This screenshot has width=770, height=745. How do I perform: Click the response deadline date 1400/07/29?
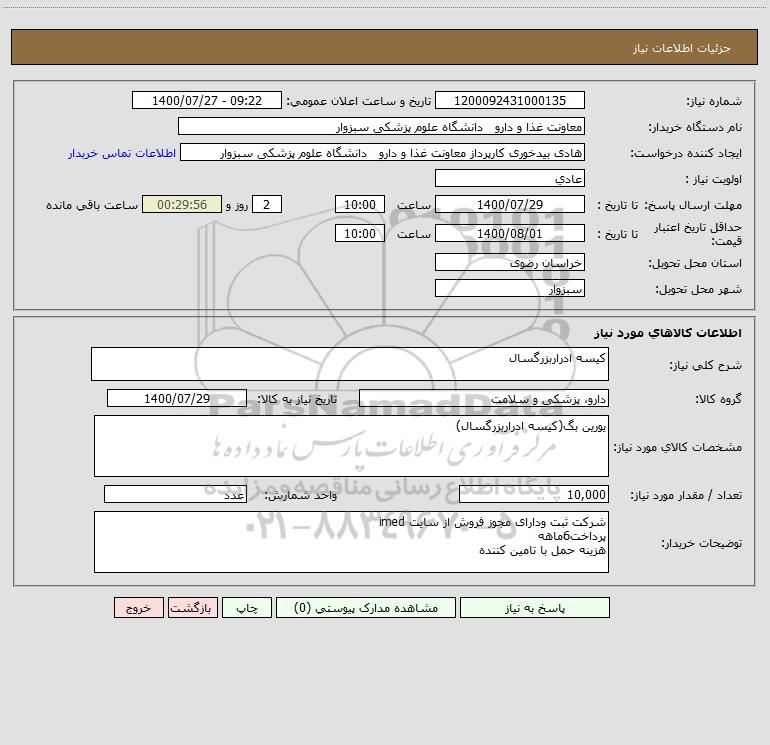point(510,204)
